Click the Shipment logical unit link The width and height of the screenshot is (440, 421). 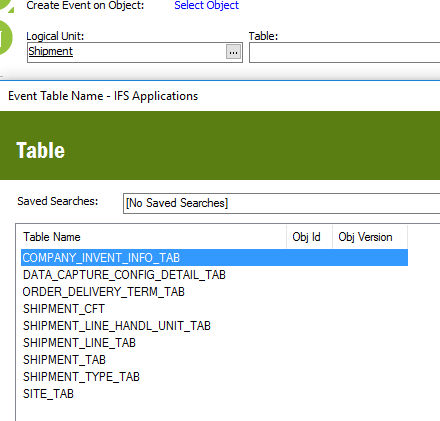pos(50,51)
